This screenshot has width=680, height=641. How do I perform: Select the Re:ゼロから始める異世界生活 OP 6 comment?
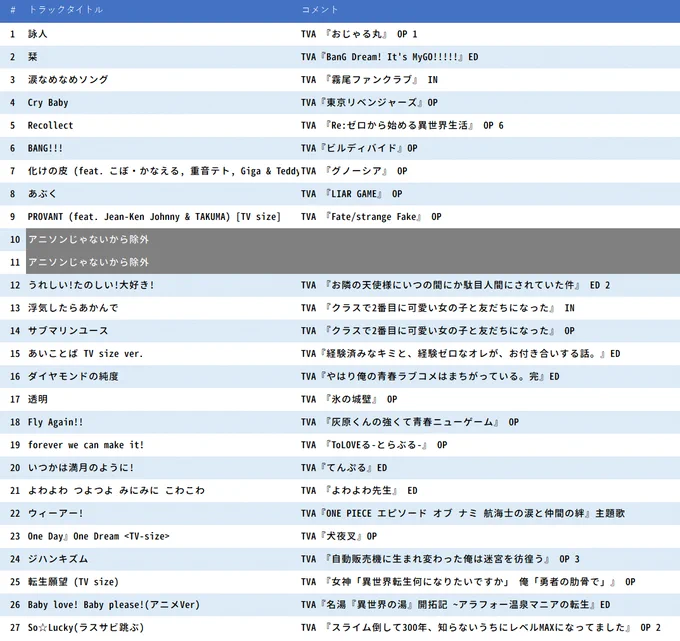tap(402, 125)
